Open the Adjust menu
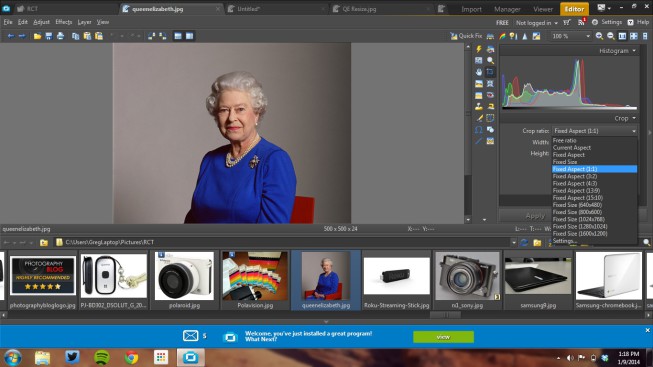Screen dimensions: 653x367 [41, 22]
